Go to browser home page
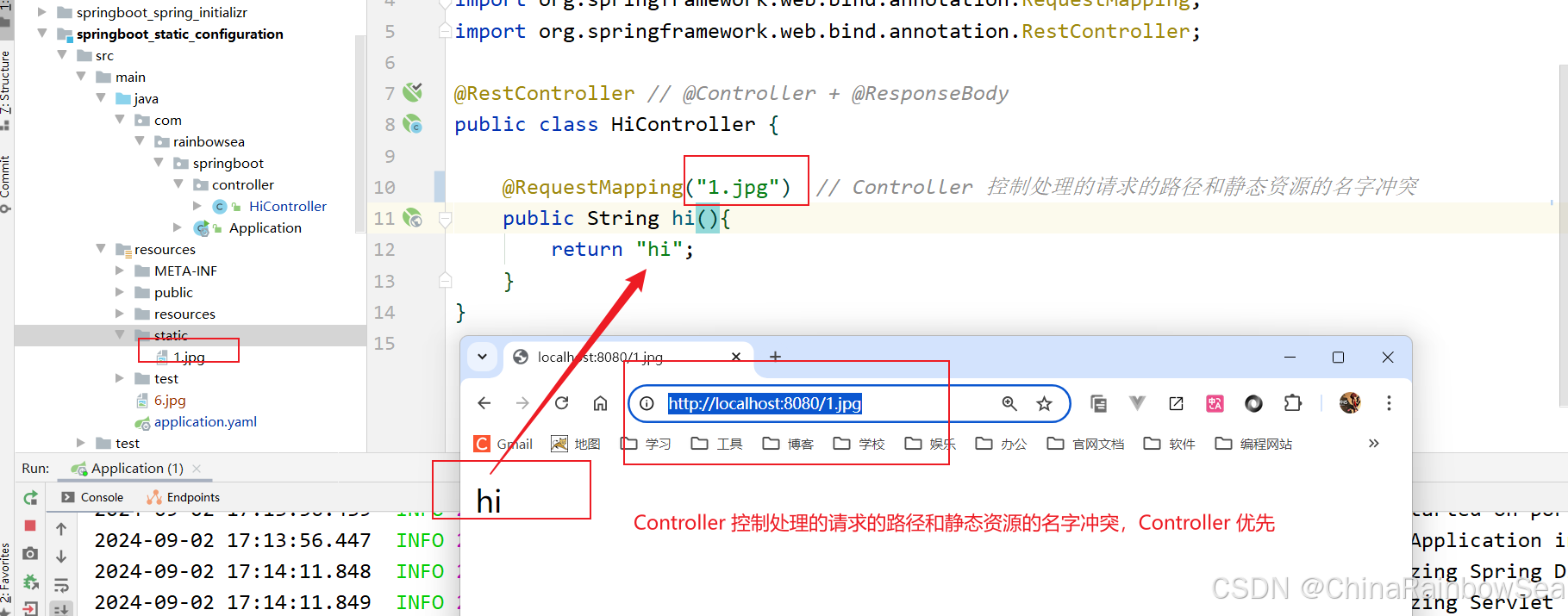 click(x=601, y=403)
